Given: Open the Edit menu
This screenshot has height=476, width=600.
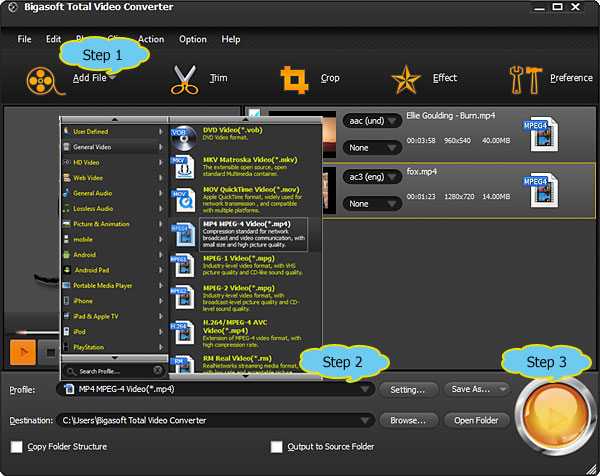Looking at the screenshot, I should coord(53,39).
